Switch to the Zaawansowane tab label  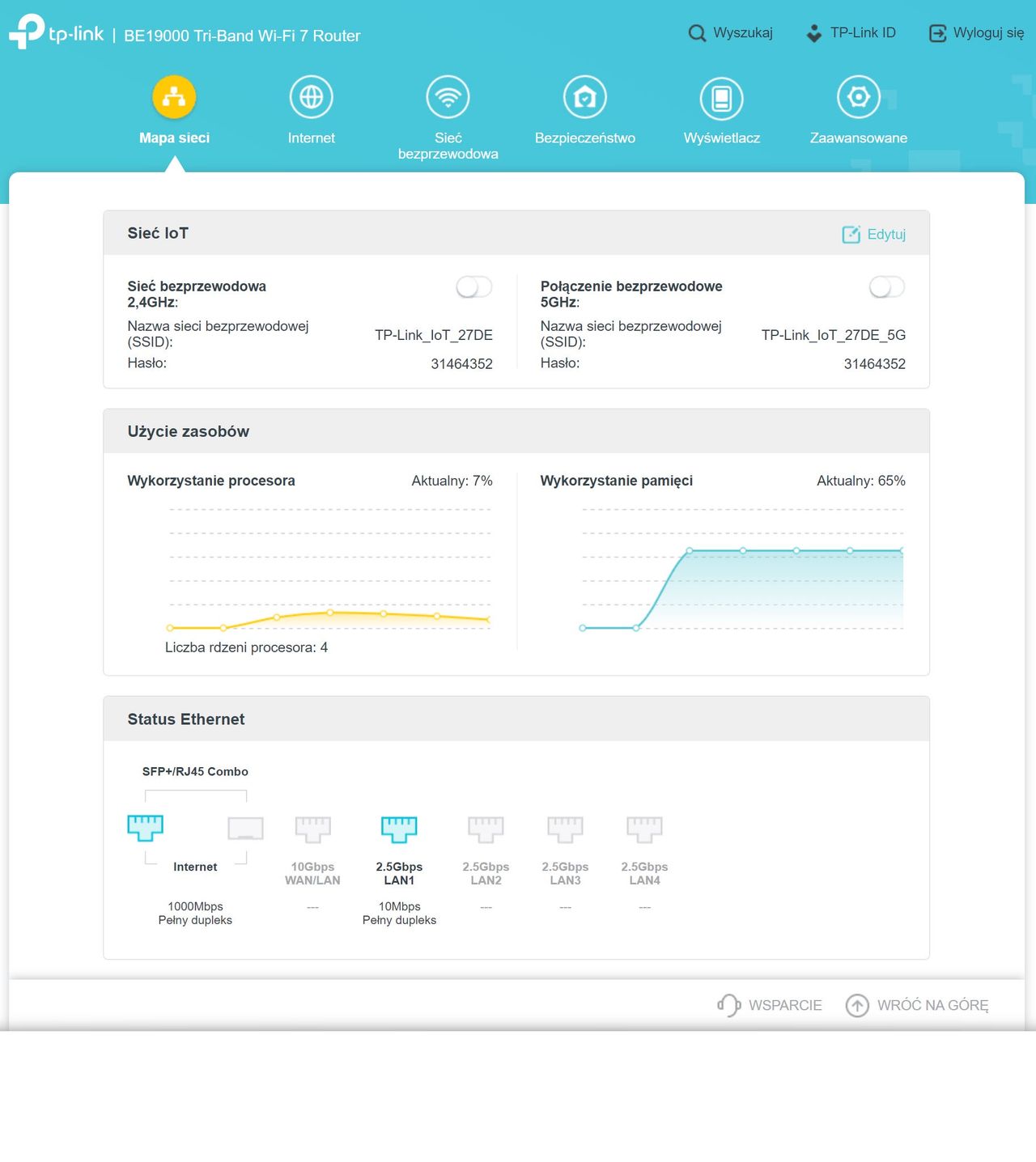[859, 138]
